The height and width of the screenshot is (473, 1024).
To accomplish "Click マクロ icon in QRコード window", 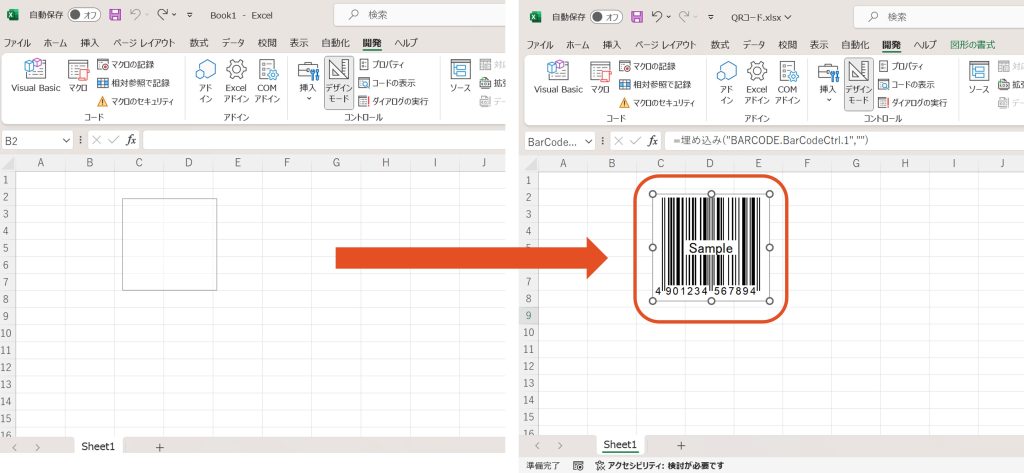I will [600, 78].
